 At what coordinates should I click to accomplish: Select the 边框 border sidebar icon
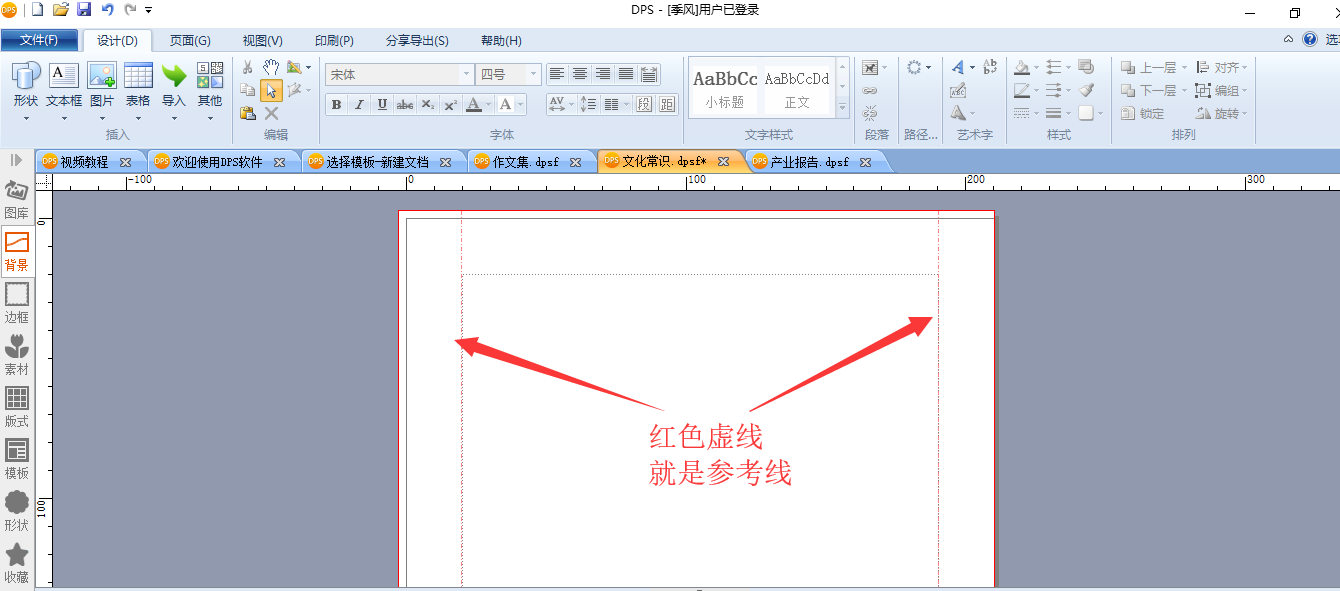click(16, 304)
